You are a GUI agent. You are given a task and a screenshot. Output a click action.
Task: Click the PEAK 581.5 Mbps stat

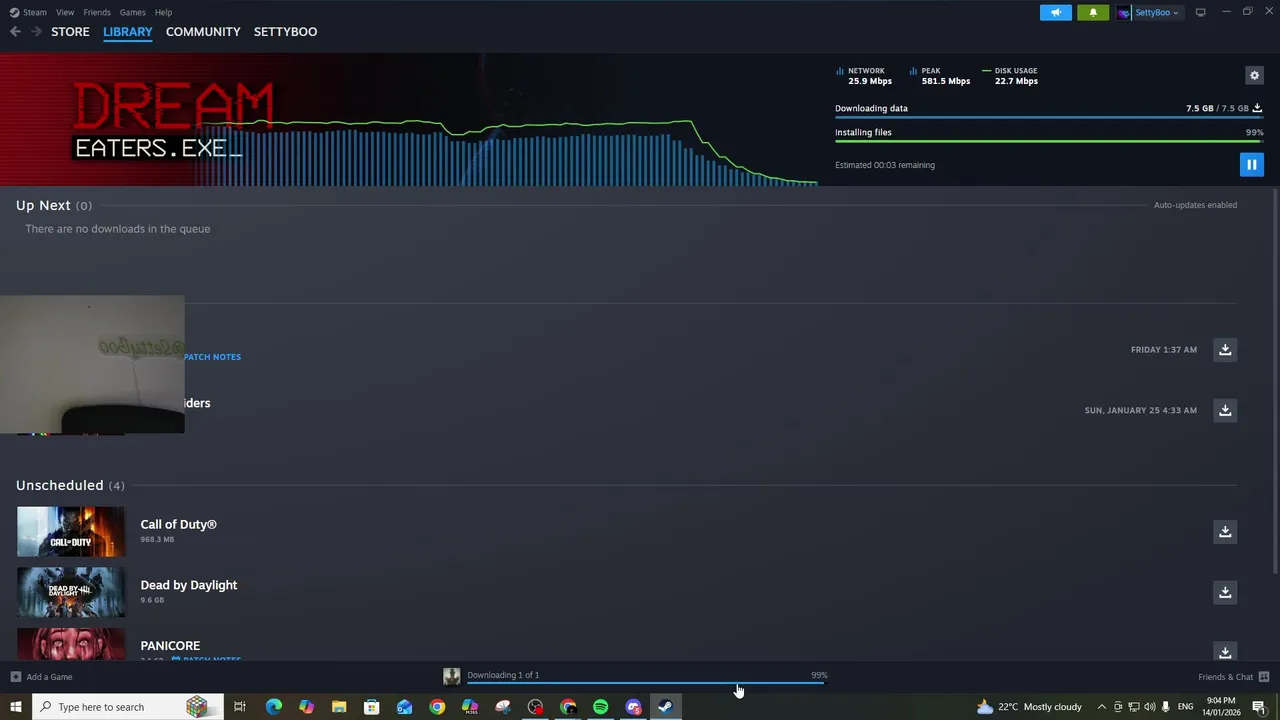941,76
